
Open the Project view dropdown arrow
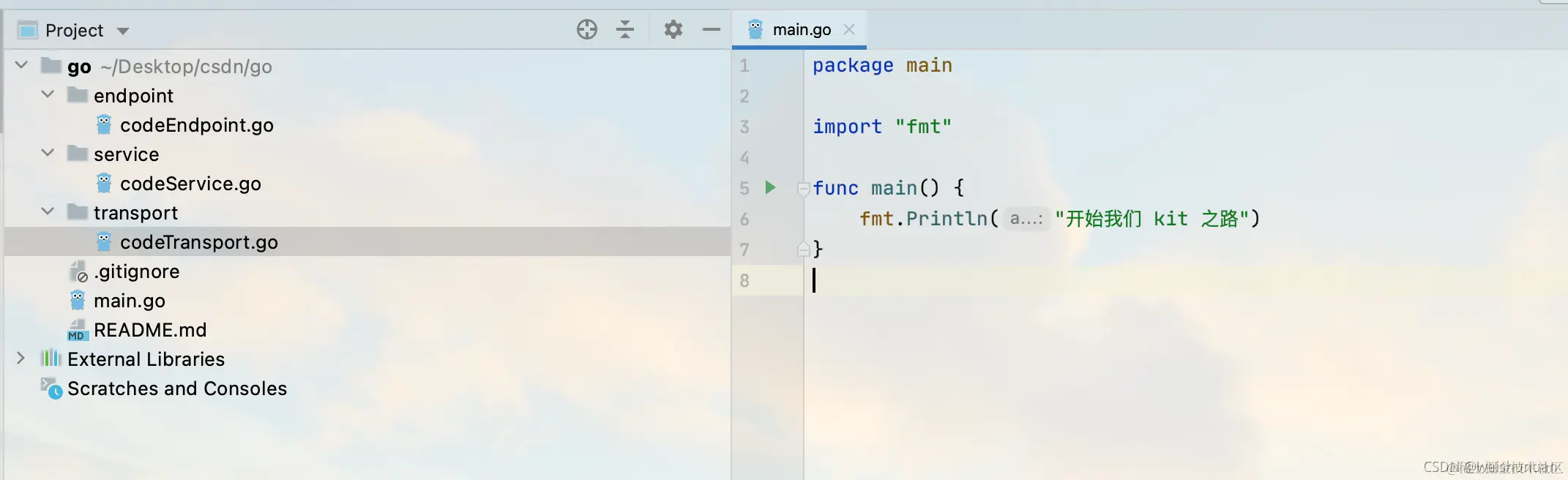pyautogui.click(x=123, y=31)
